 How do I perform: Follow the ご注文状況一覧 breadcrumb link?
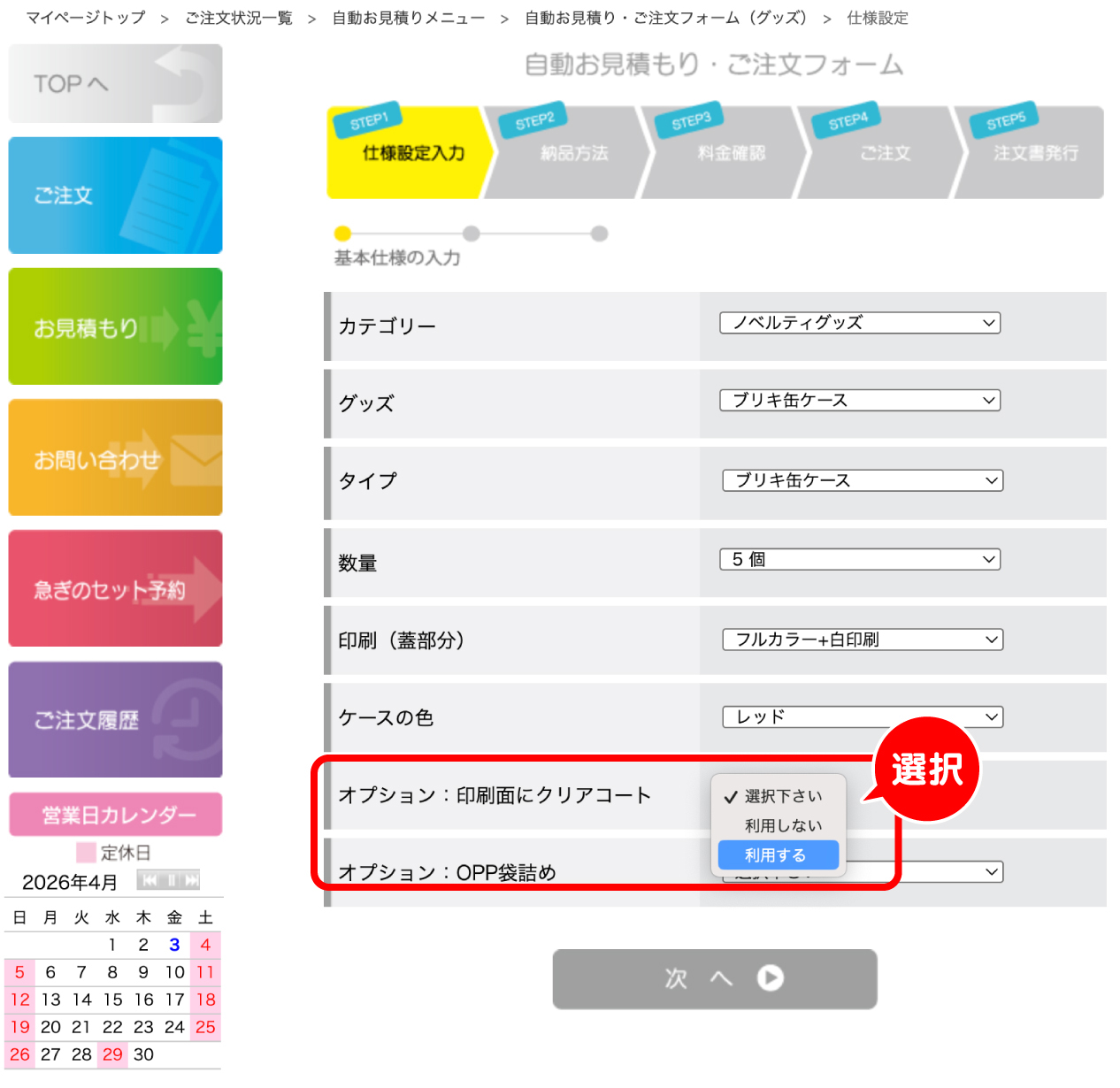tap(239, 18)
